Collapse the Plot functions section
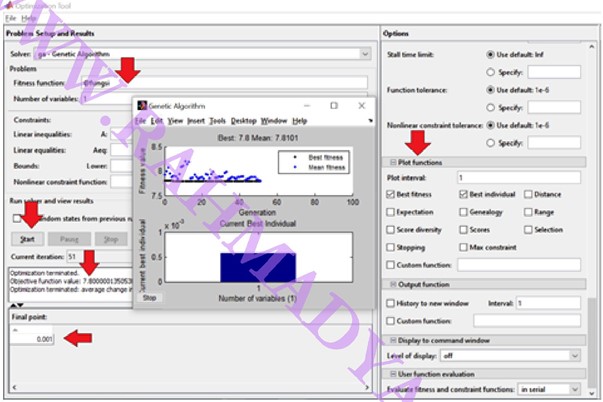The width and height of the screenshot is (603, 402). pyautogui.click(x=391, y=162)
